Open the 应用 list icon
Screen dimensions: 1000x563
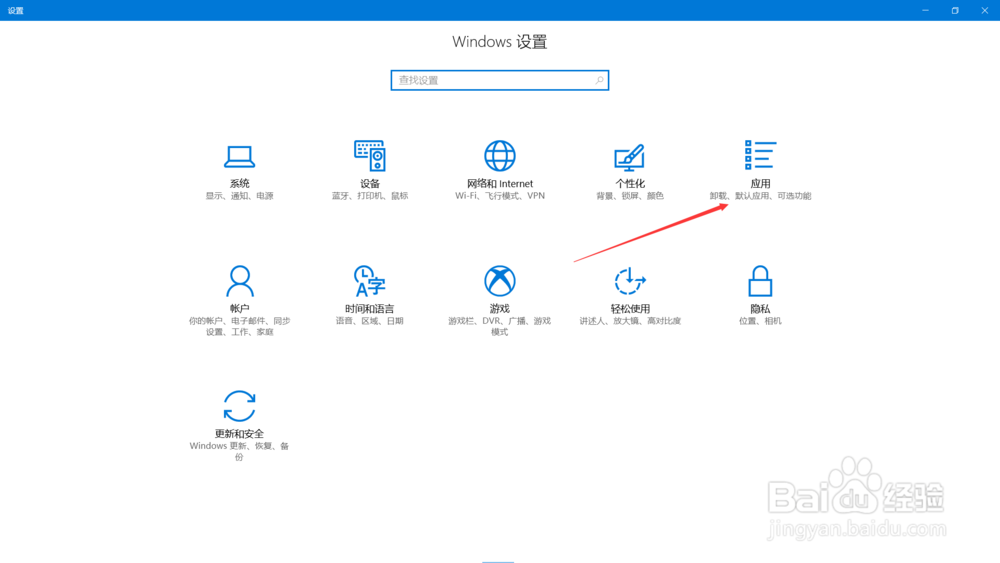tap(760, 155)
